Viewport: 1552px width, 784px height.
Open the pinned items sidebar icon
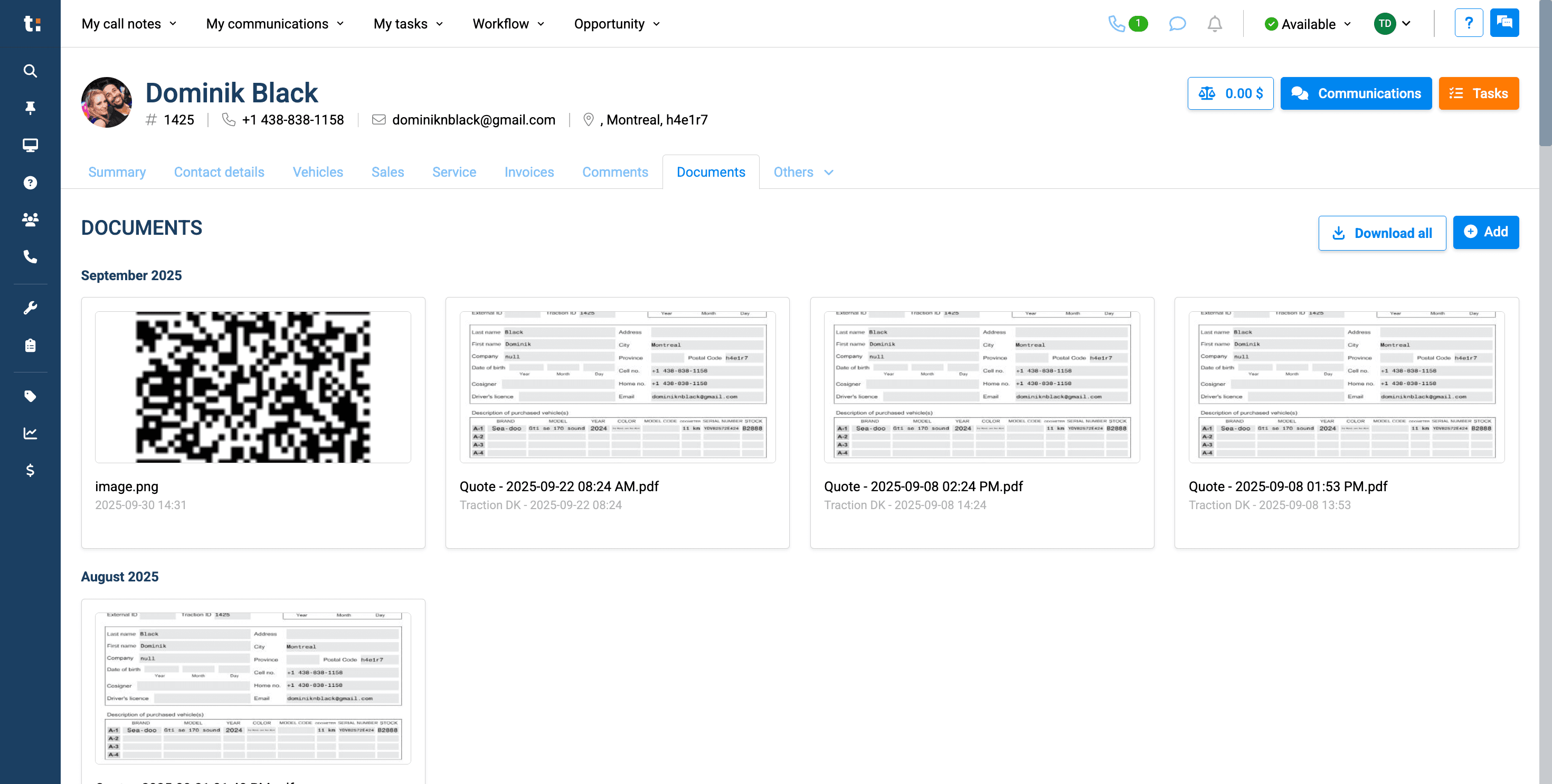click(30, 108)
